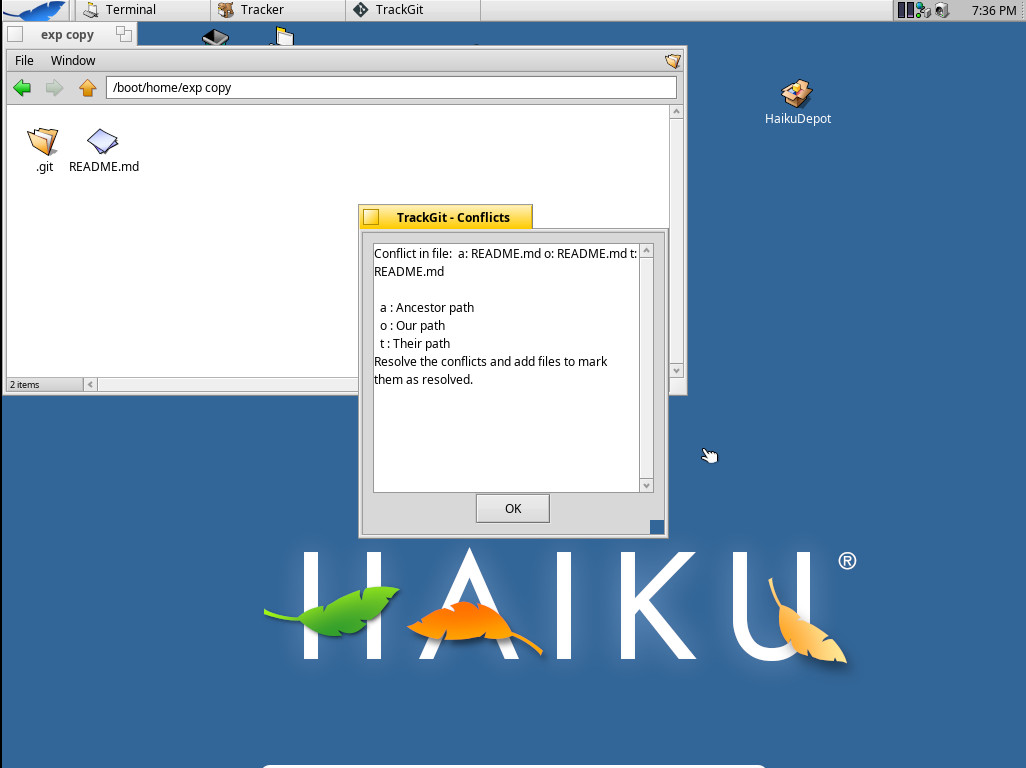Switch to Tracker in the Deskbar

[x=278, y=10]
